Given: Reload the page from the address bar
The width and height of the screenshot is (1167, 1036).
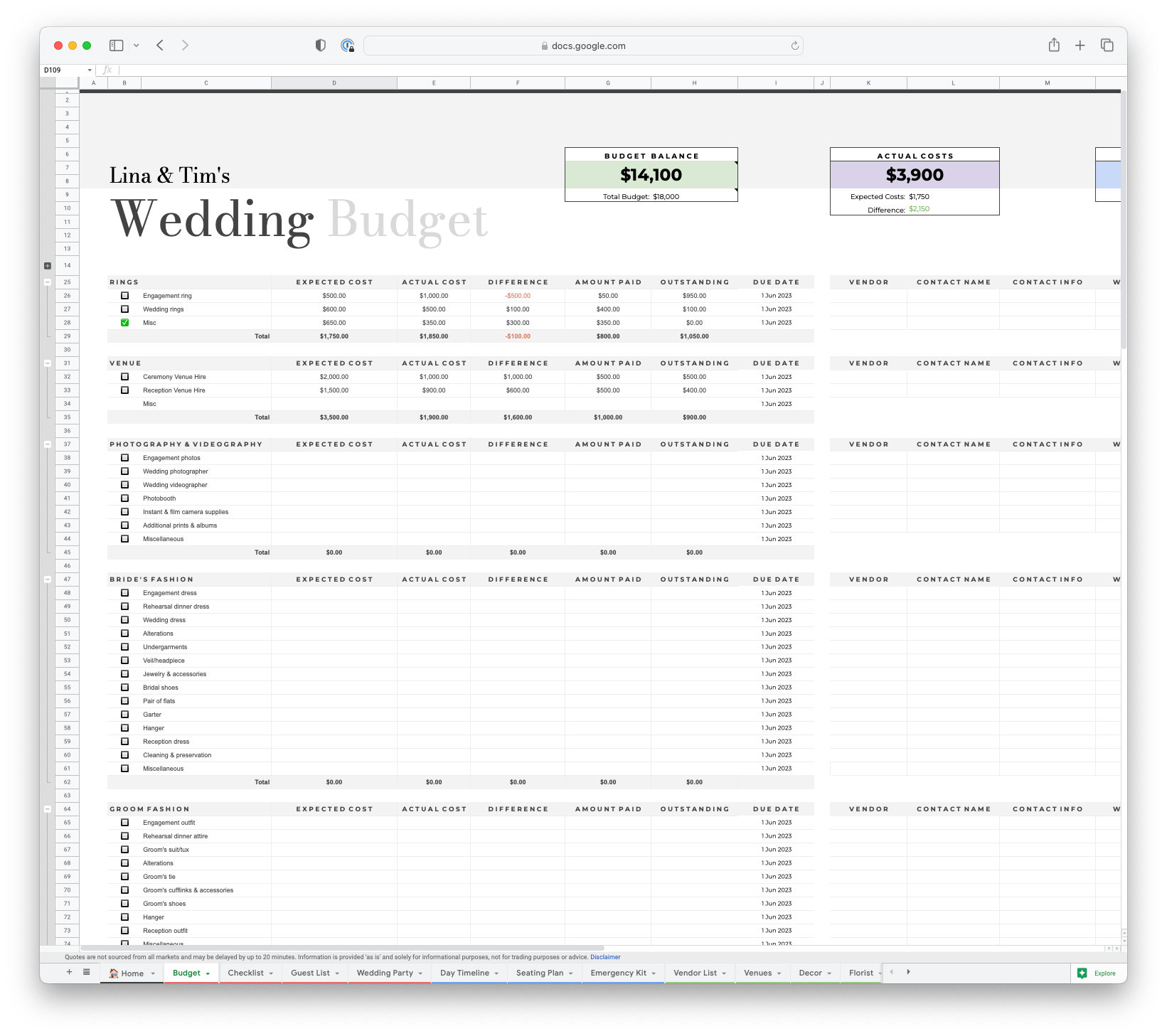Looking at the screenshot, I should click(x=794, y=46).
